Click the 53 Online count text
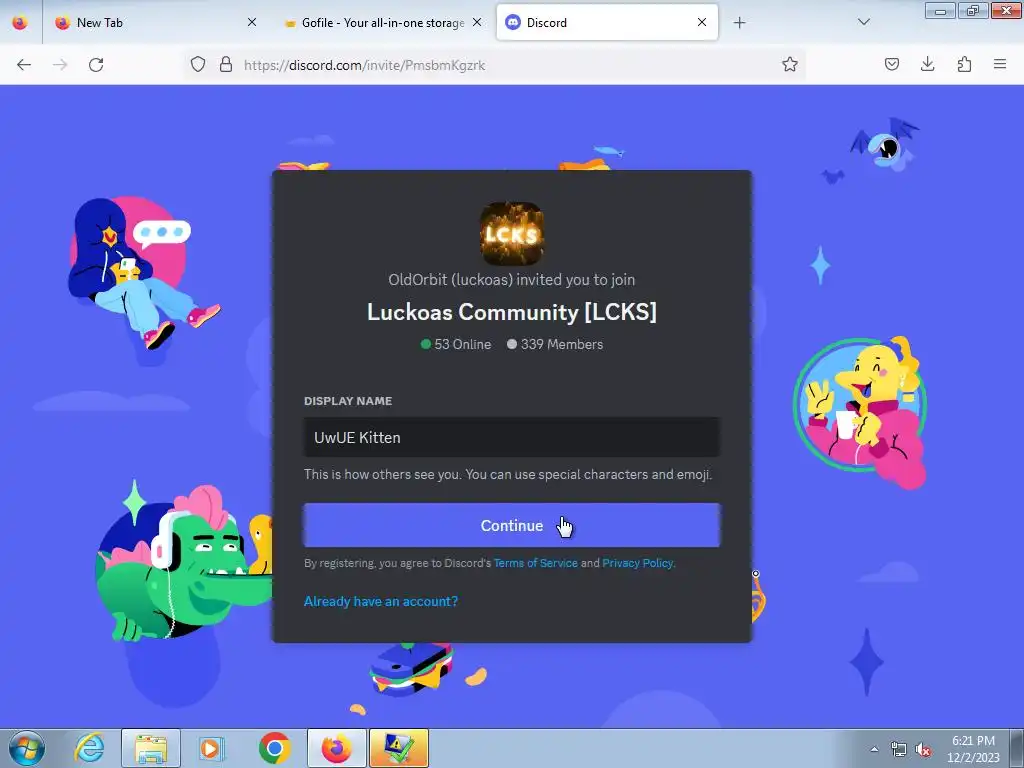Screen dimensions: 1024x768 point(462,344)
